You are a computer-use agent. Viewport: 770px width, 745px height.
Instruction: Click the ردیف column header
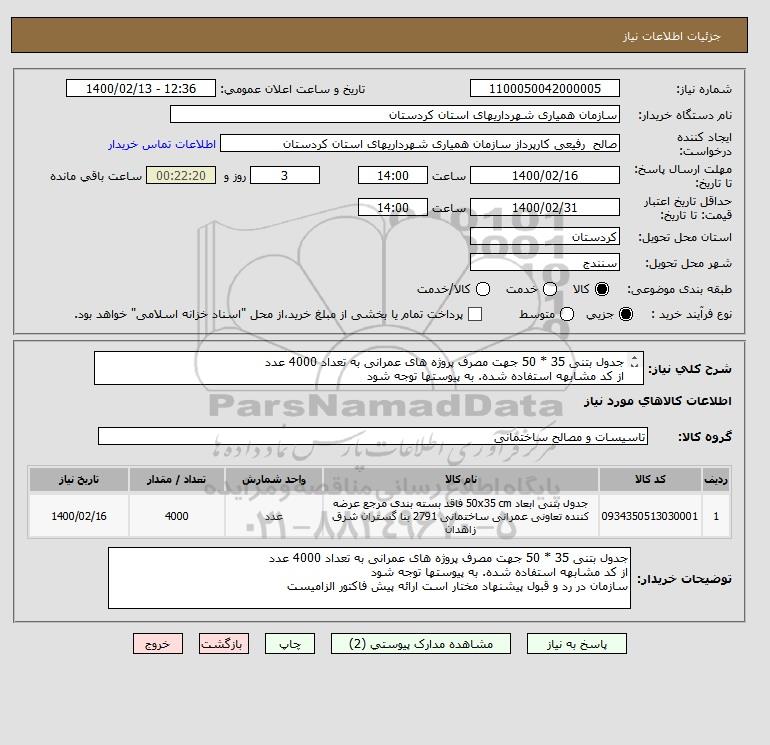click(716, 479)
